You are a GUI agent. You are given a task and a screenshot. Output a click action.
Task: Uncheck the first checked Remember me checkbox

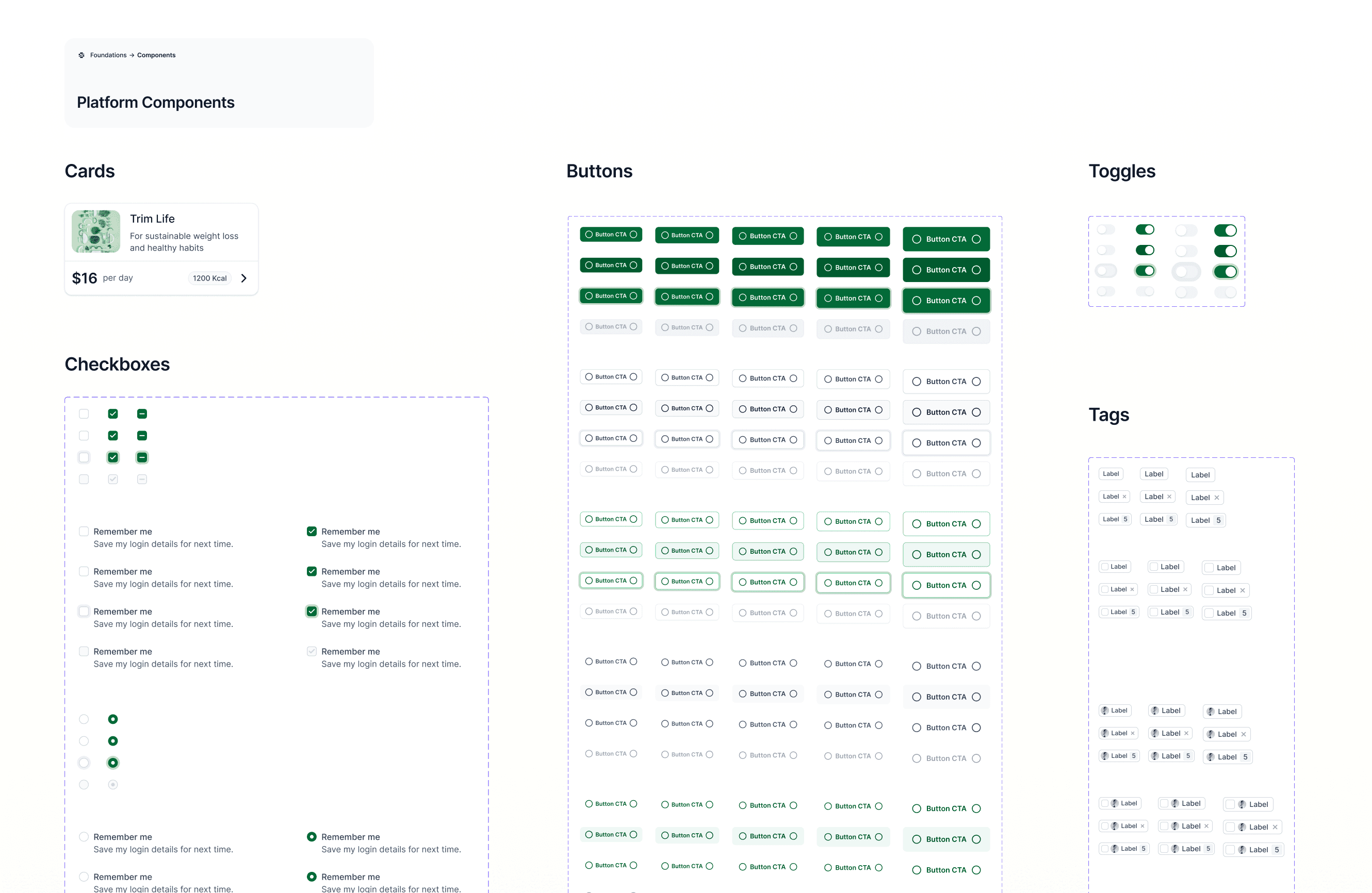(312, 531)
